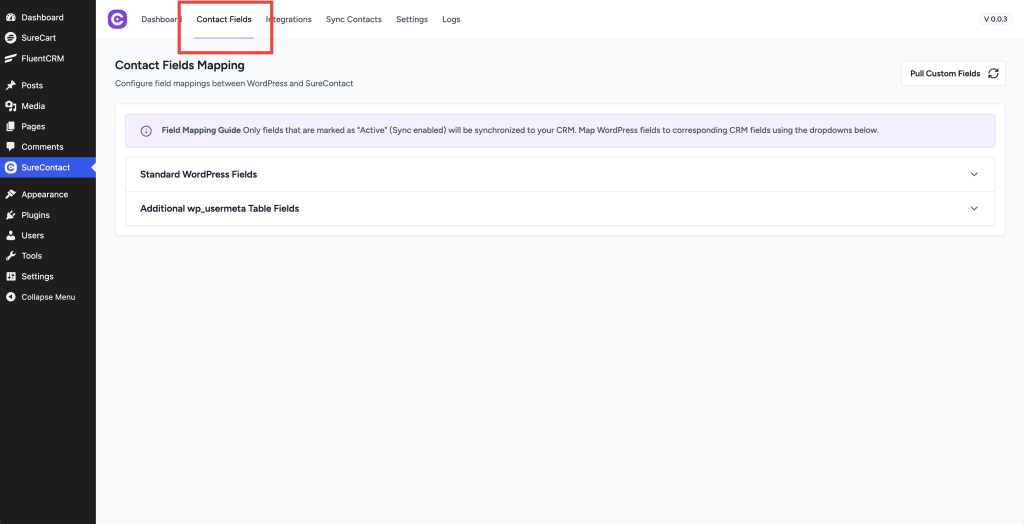Click the refresh icon on Pull Custom Fields
Screen dimensions: 1024x524
pos(993,73)
